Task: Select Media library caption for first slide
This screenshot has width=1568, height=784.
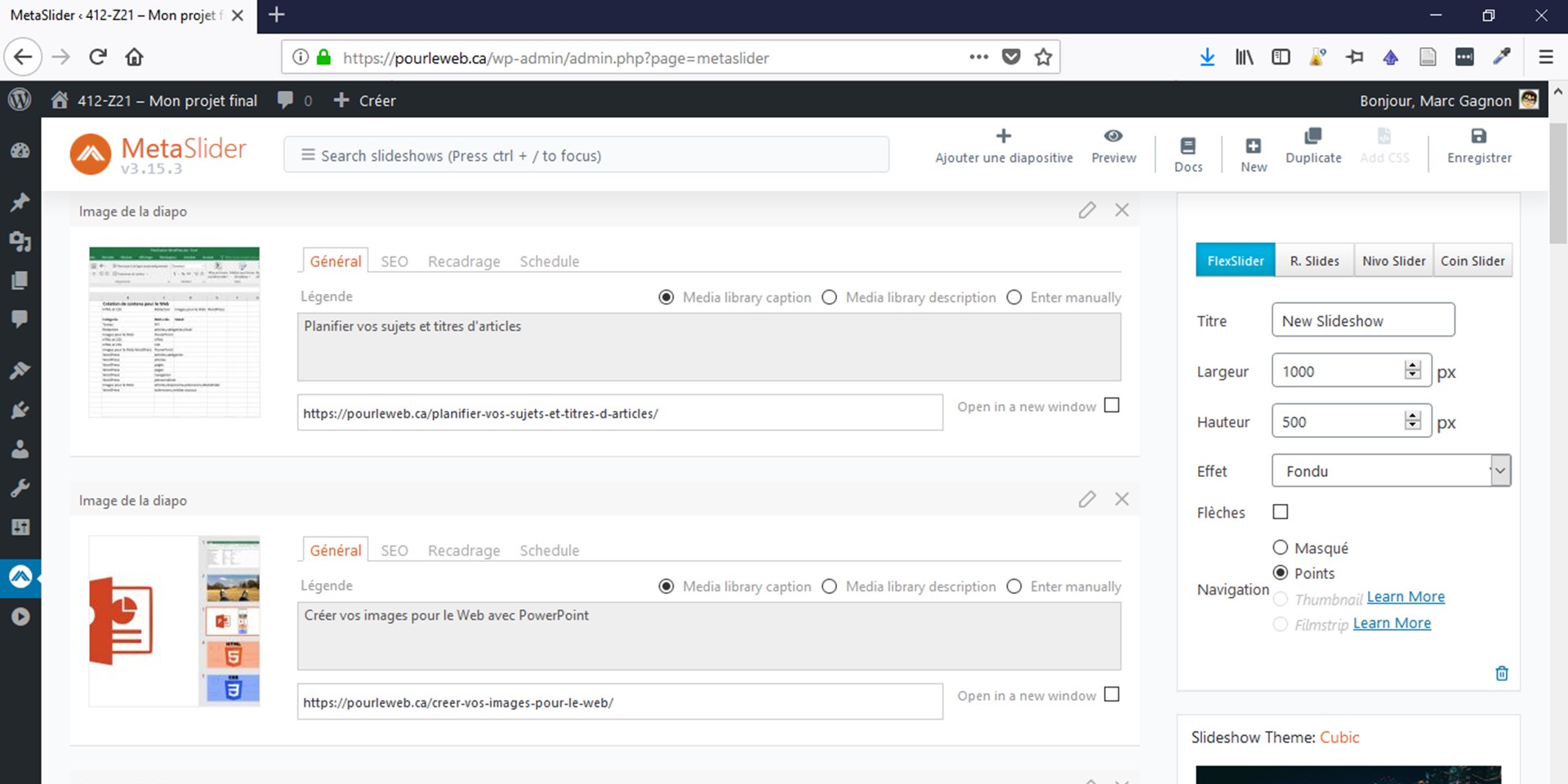Action: pyautogui.click(x=666, y=297)
